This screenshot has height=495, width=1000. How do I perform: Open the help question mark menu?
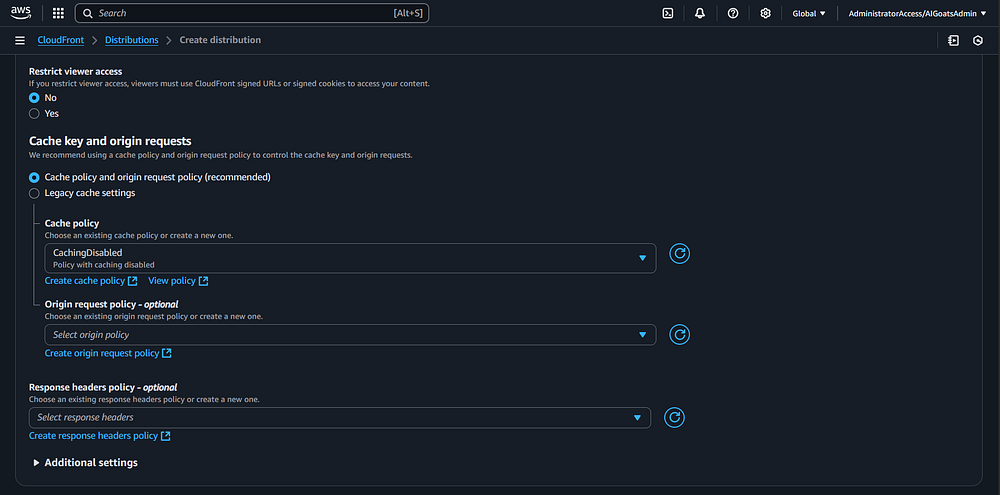(x=733, y=14)
